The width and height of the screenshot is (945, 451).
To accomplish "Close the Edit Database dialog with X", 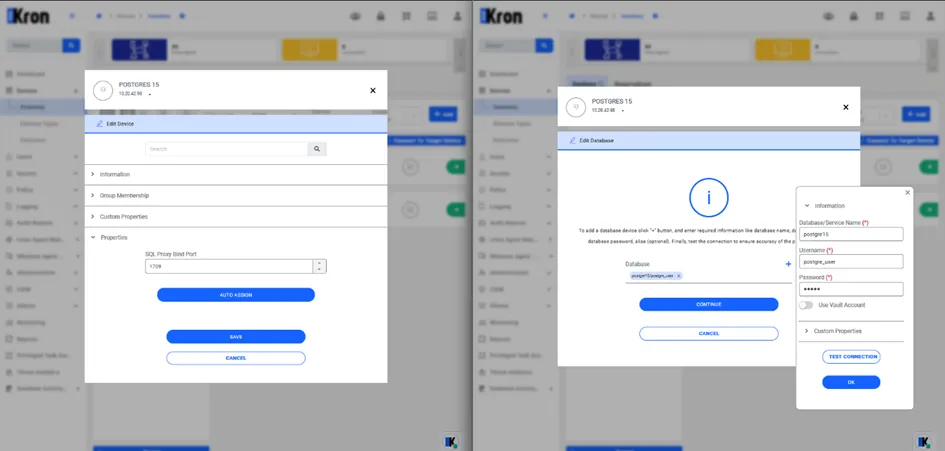I will [x=846, y=107].
